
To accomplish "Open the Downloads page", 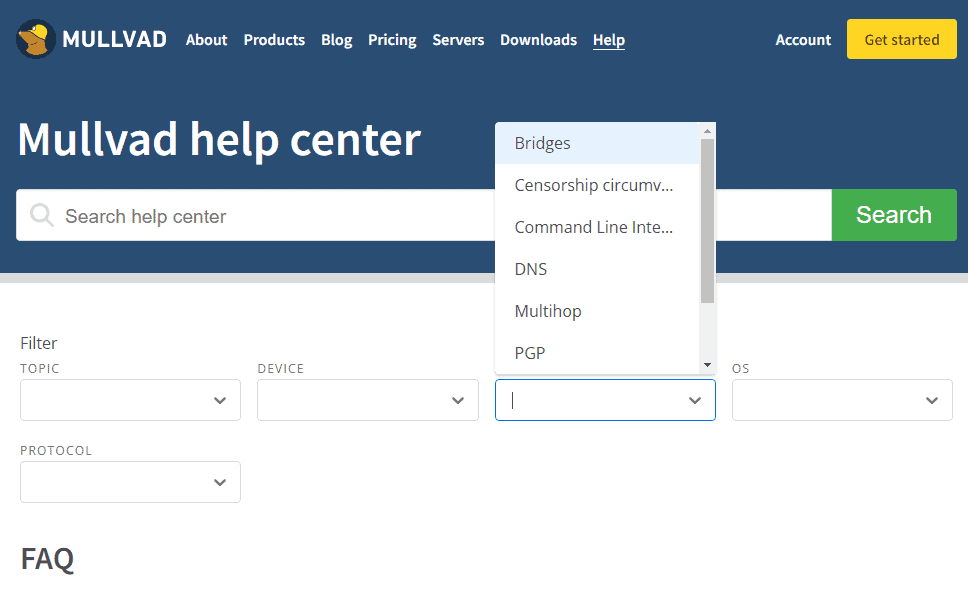I will point(538,40).
